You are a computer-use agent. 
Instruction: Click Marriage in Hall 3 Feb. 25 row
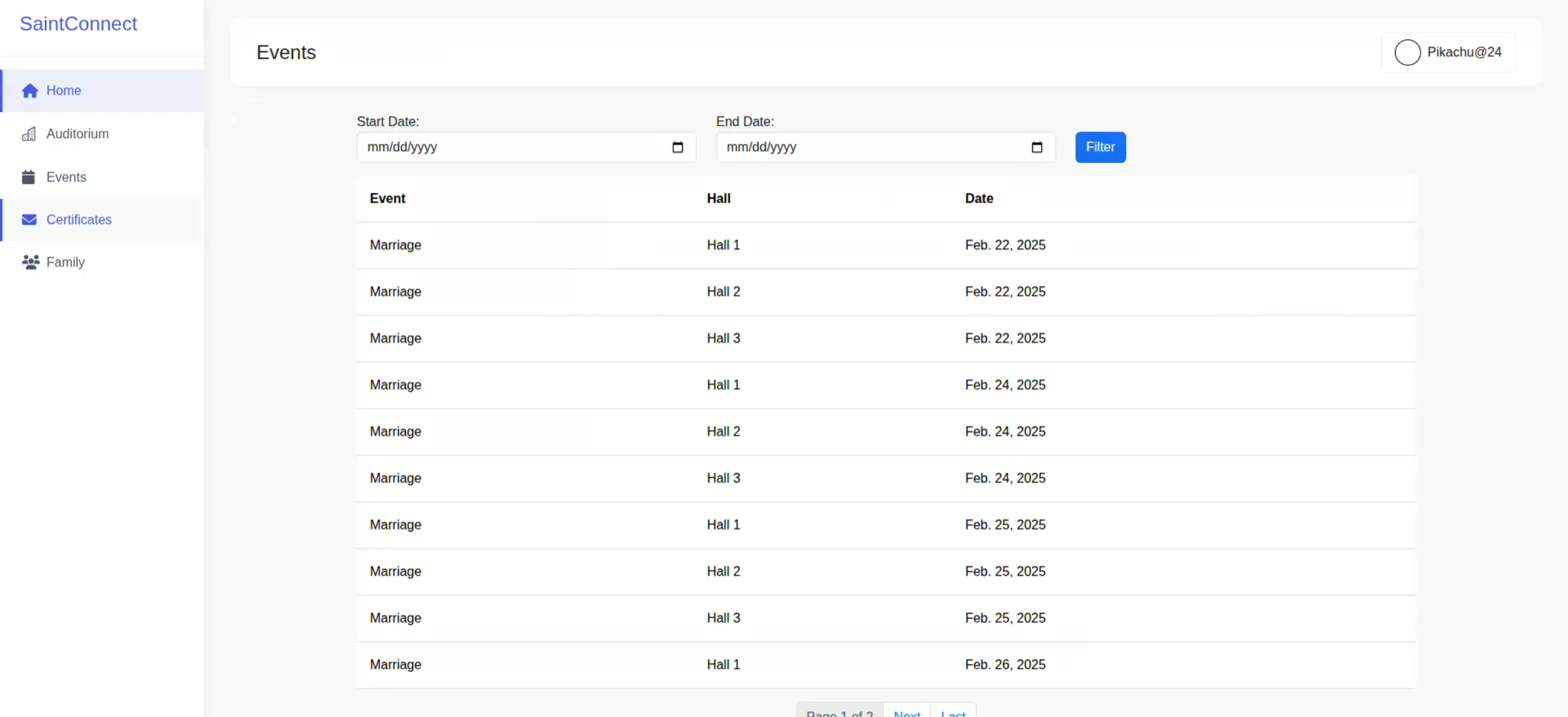(x=395, y=618)
